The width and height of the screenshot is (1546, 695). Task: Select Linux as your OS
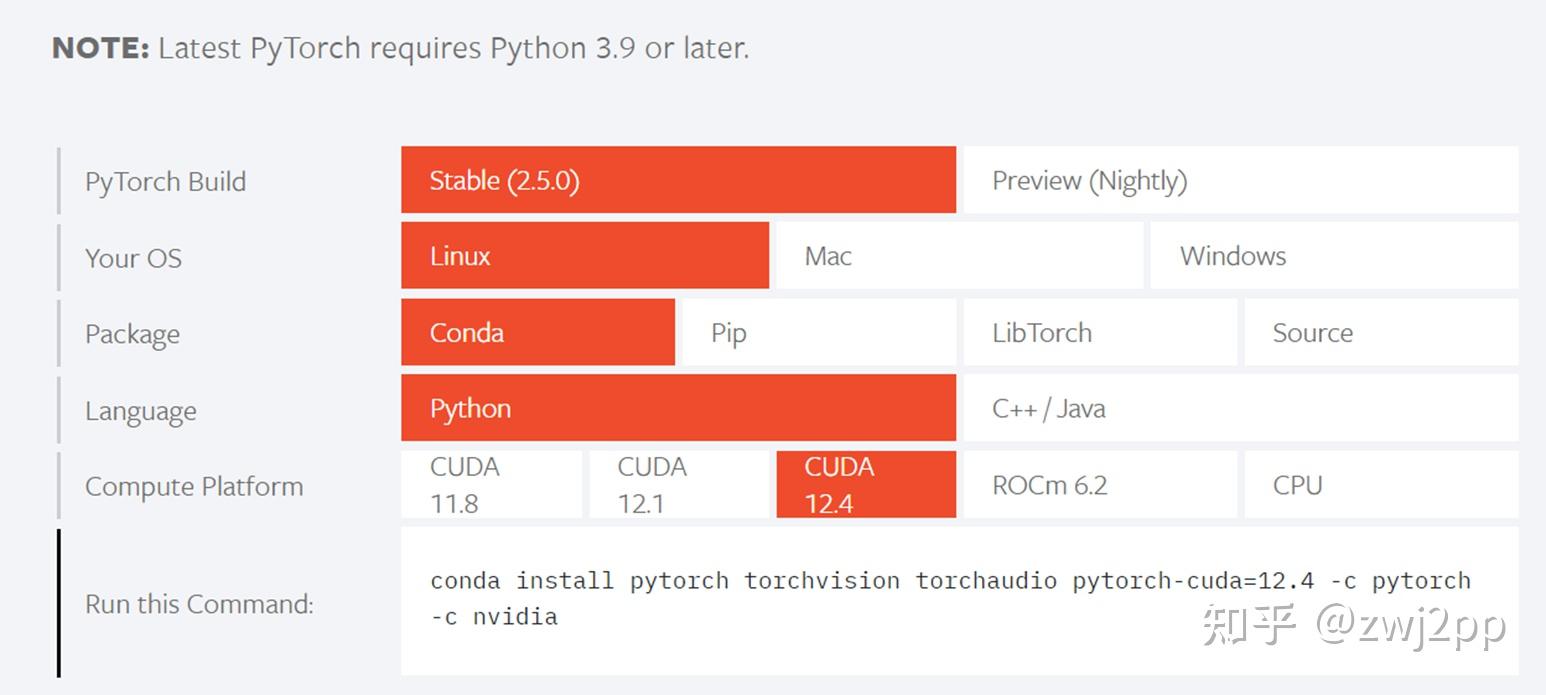[584, 256]
